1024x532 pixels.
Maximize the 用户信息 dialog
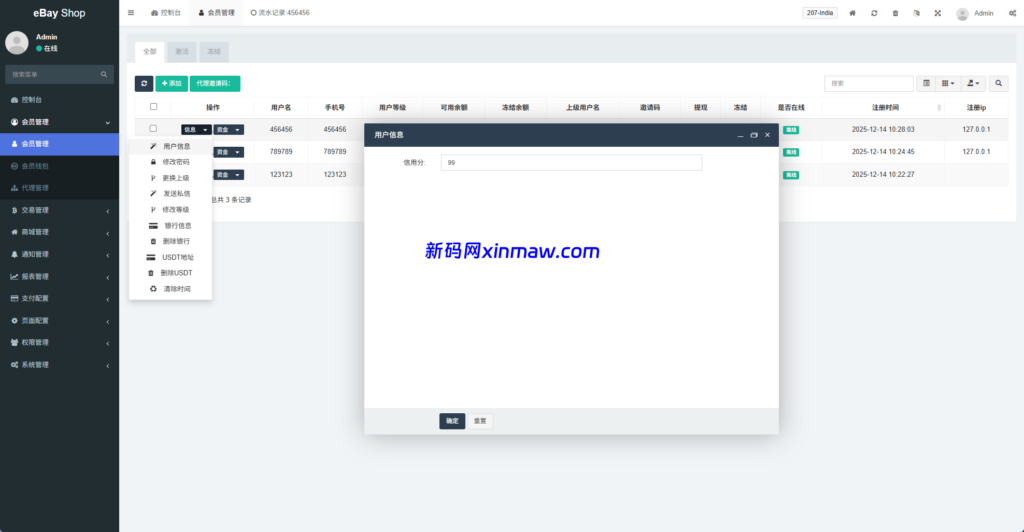(754, 135)
